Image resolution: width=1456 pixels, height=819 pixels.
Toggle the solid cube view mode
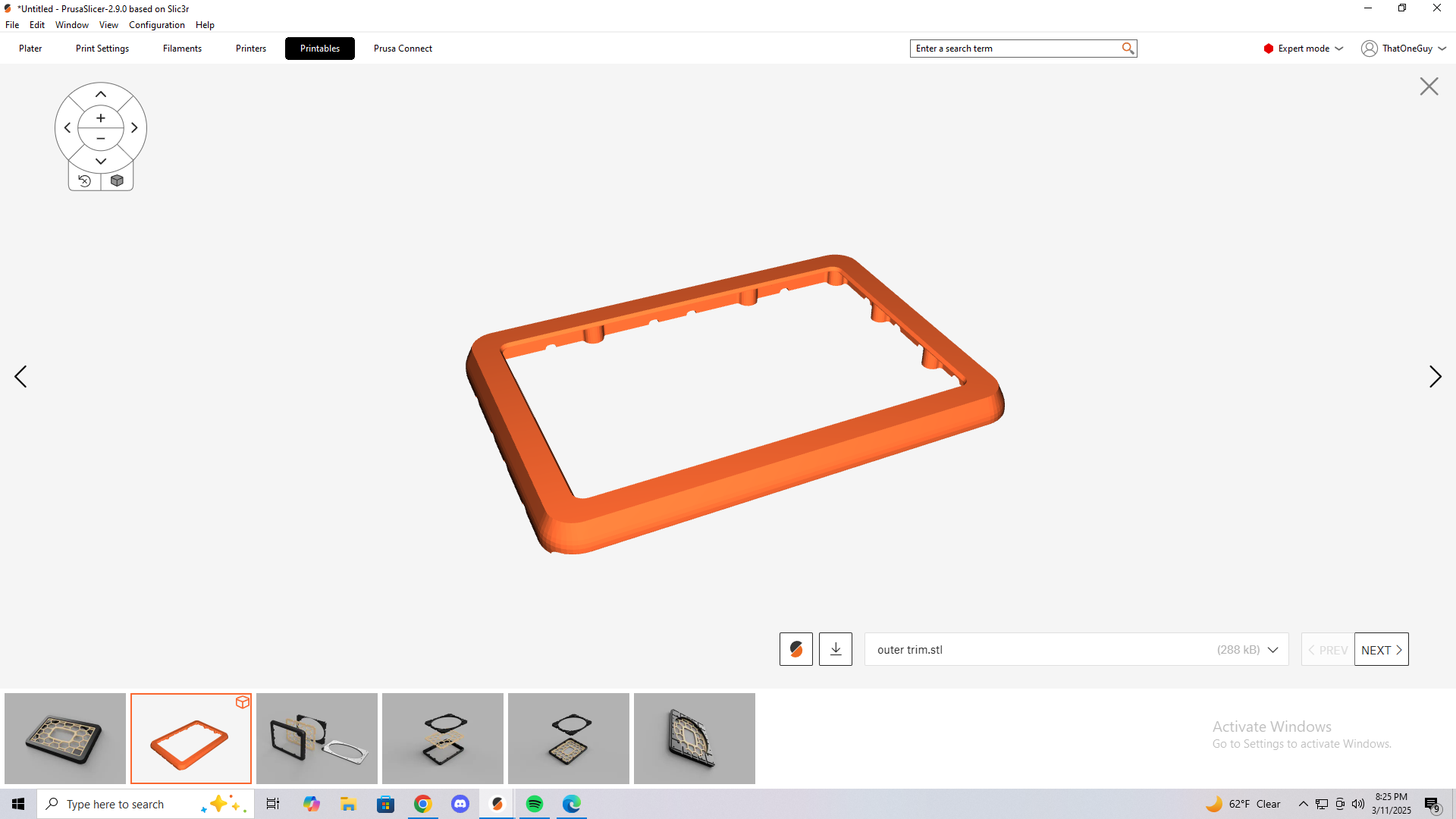point(117,180)
